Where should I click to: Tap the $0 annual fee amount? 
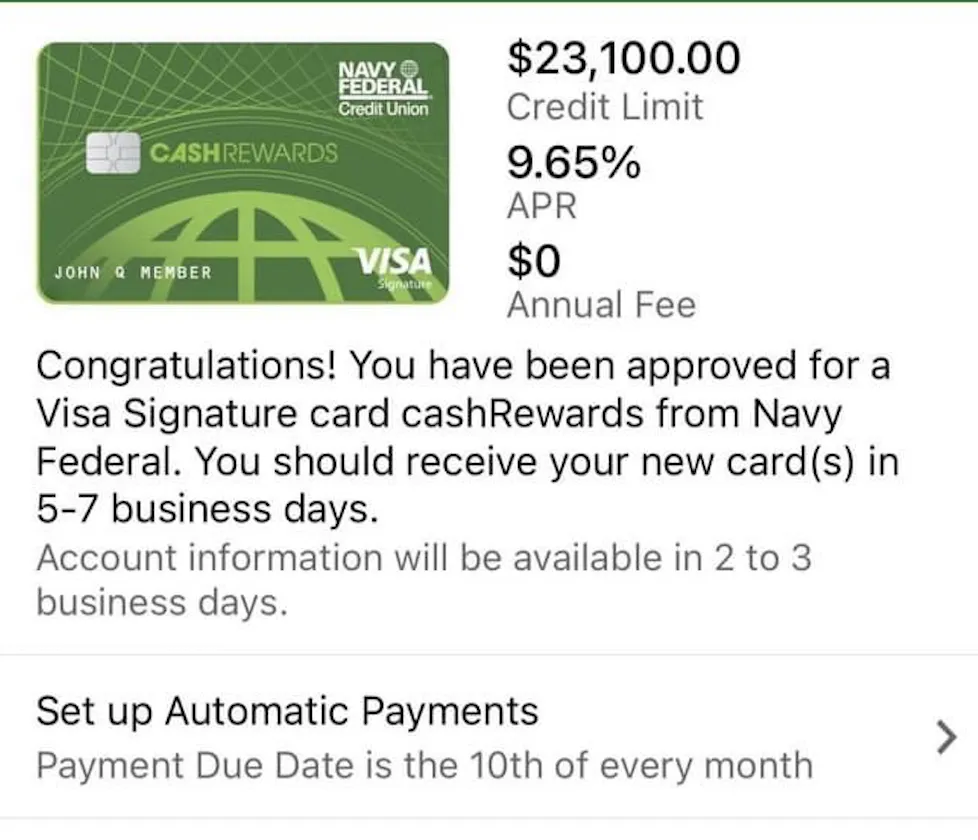pos(534,261)
